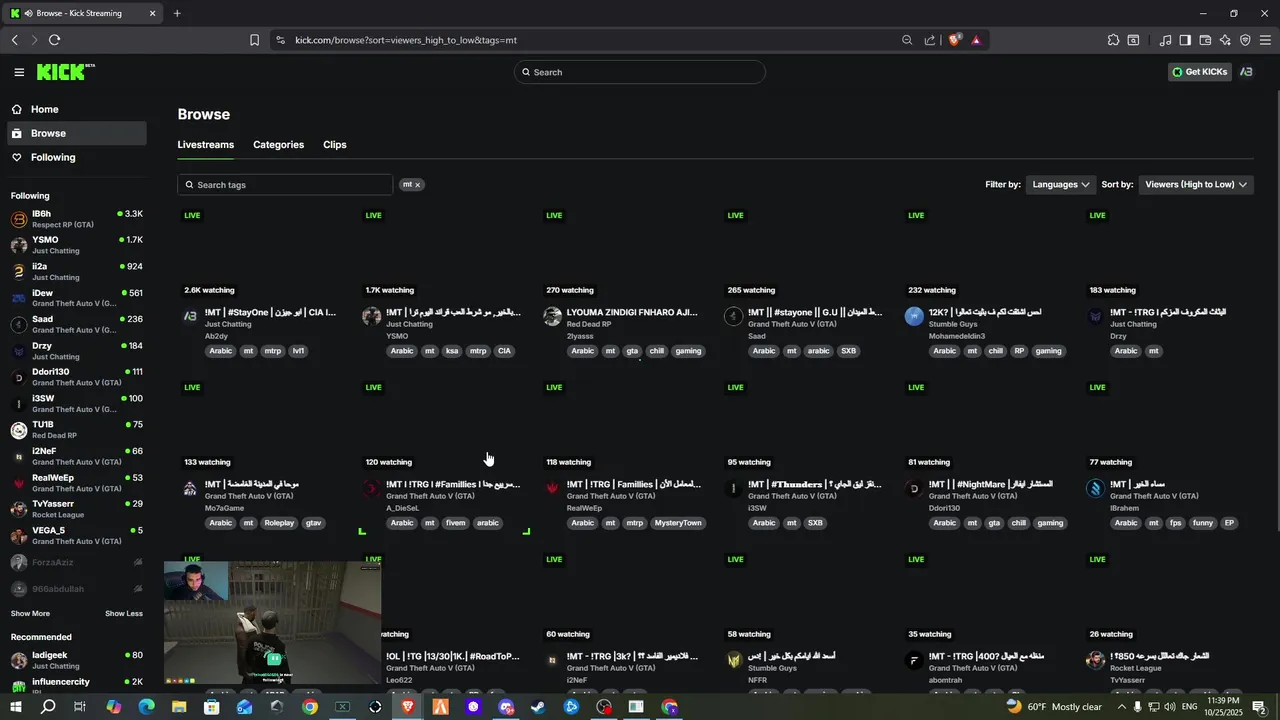This screenshot has width=1280, height=720.
Task: Select MysteryTown tag on RealWeEp card
Action: (678, 523)
